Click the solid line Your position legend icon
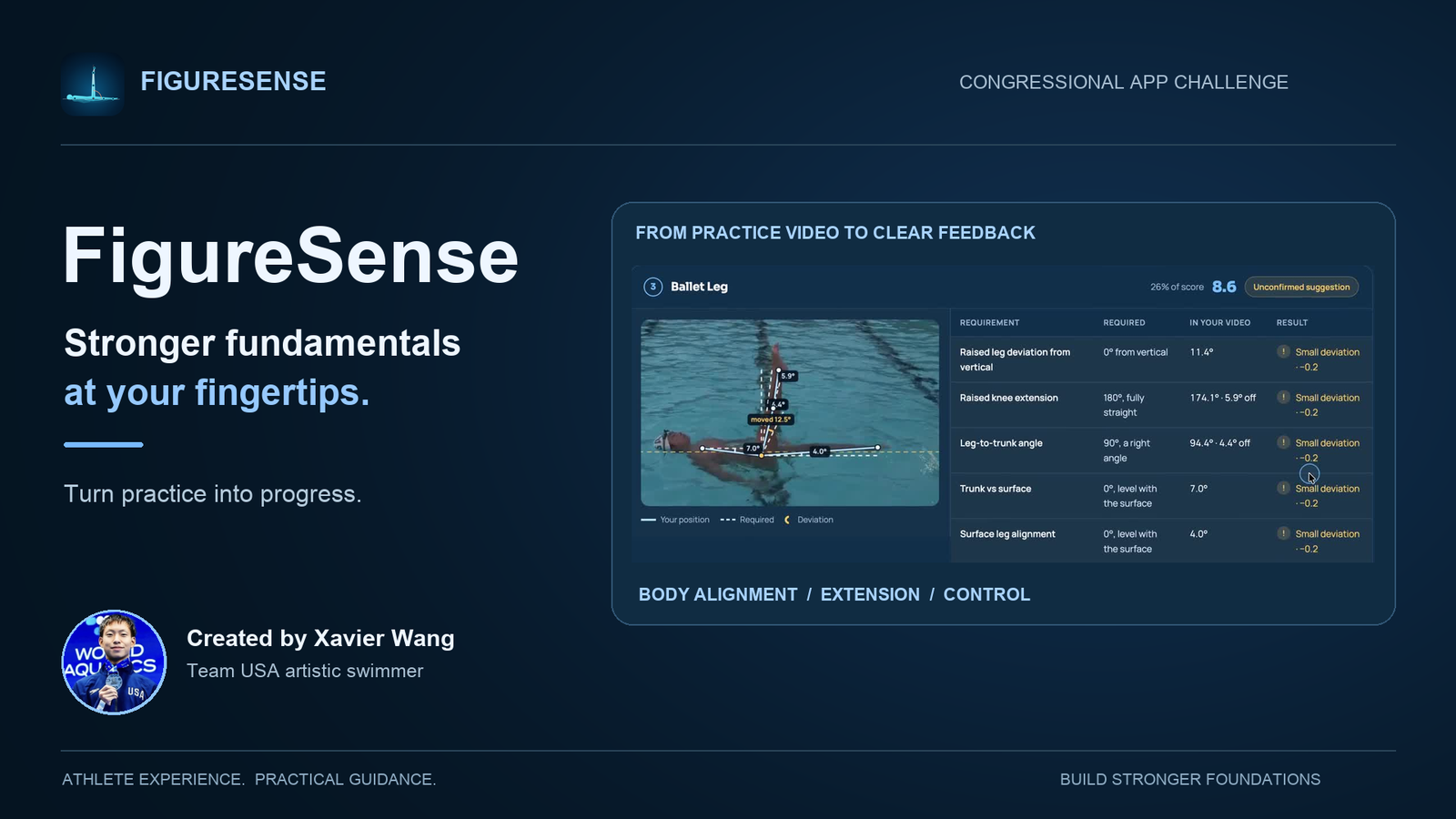 (x=649, y=520)
